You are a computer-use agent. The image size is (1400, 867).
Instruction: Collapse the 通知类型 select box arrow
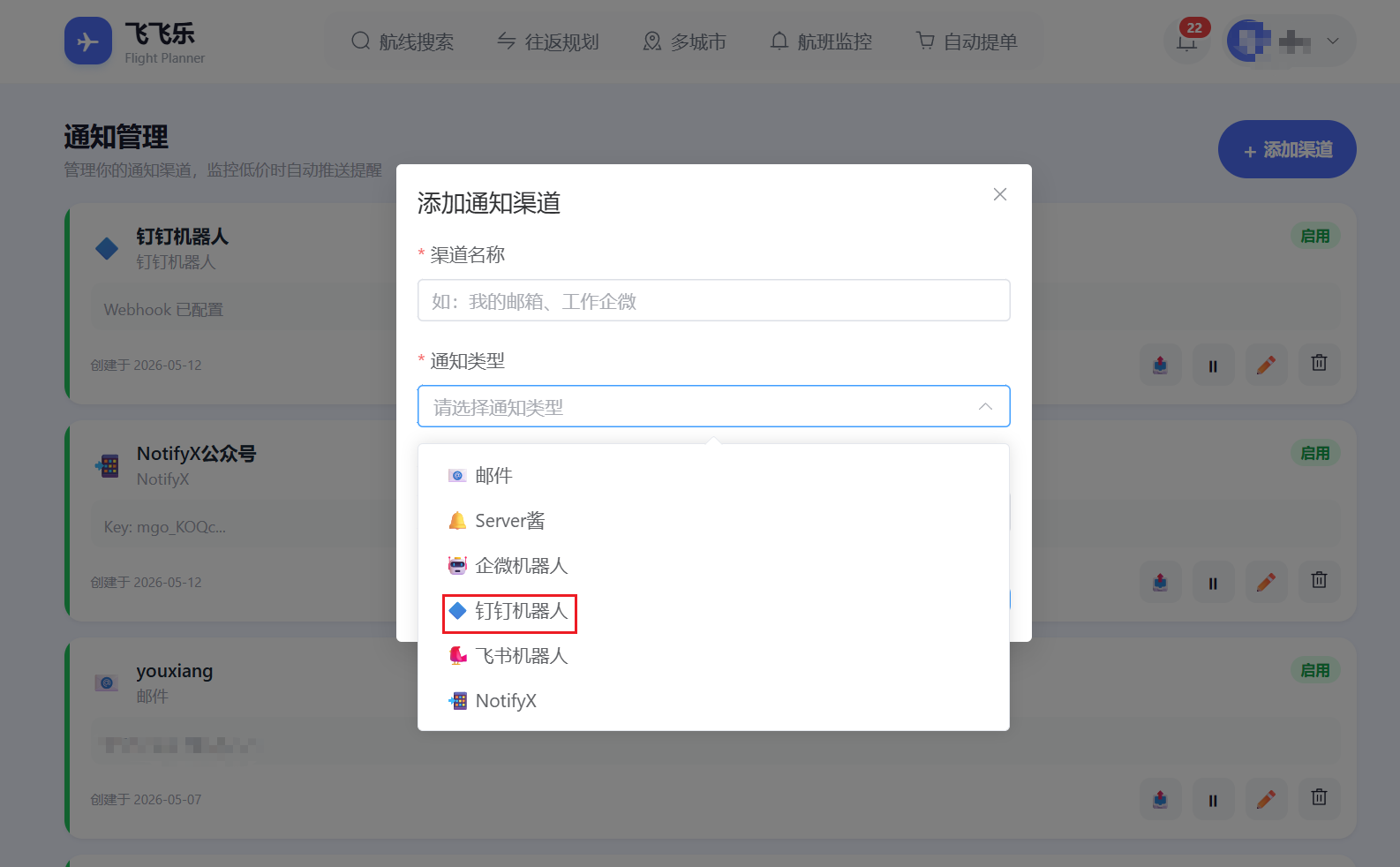pos(985,407)
